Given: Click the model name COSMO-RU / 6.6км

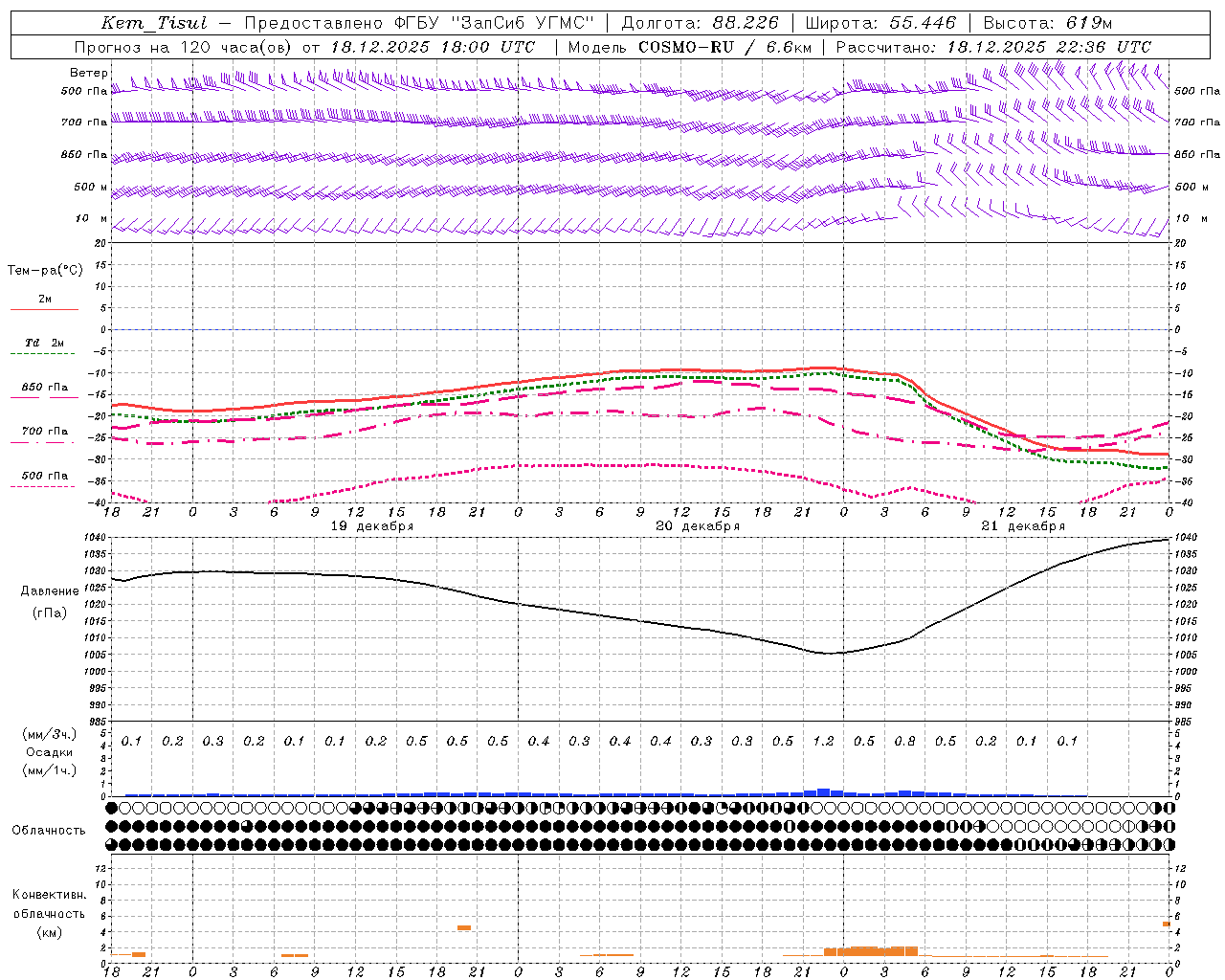Looking at the screenshot, I should coord(724,47).
